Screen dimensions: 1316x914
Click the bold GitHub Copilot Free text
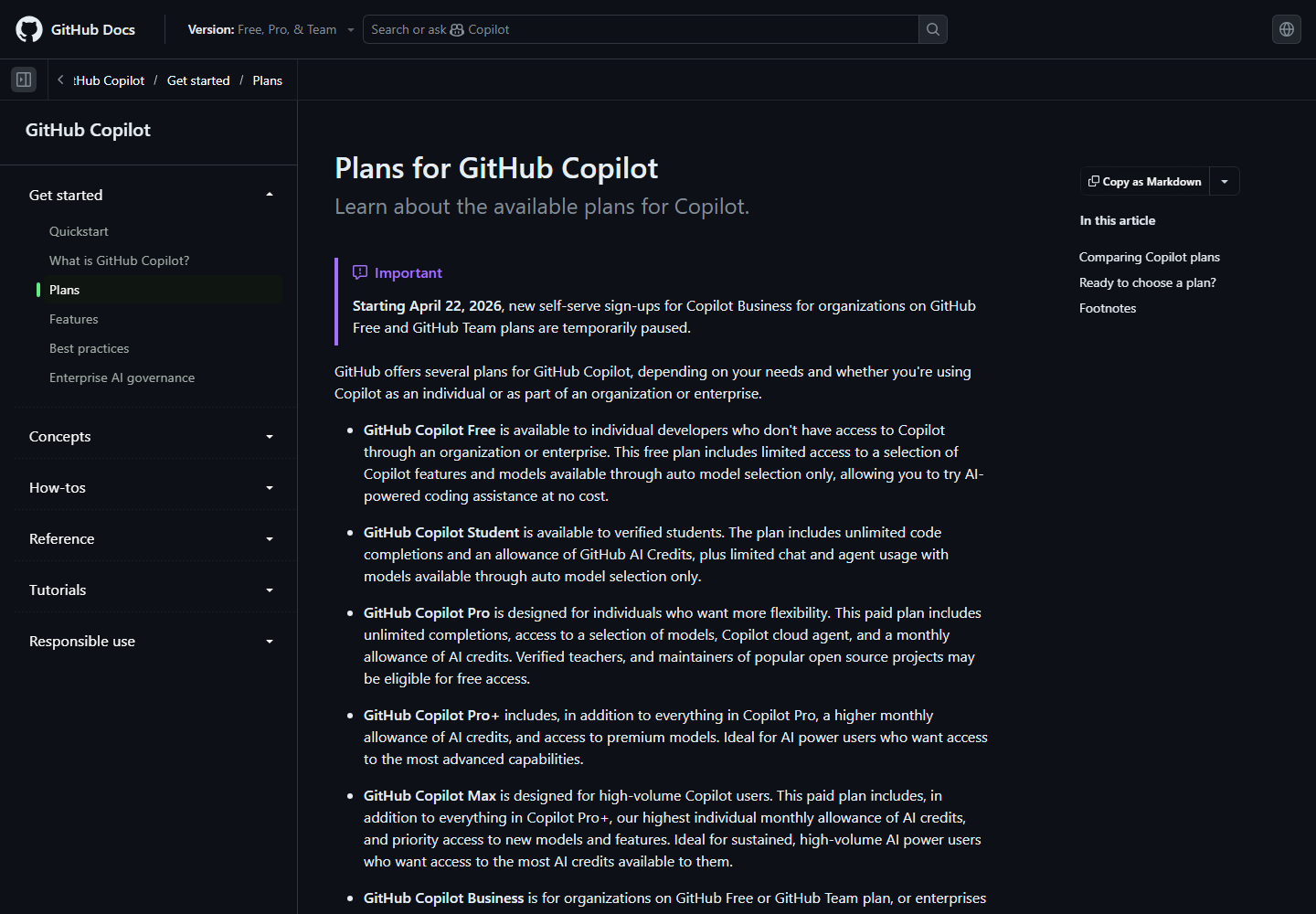coord(430,430)
